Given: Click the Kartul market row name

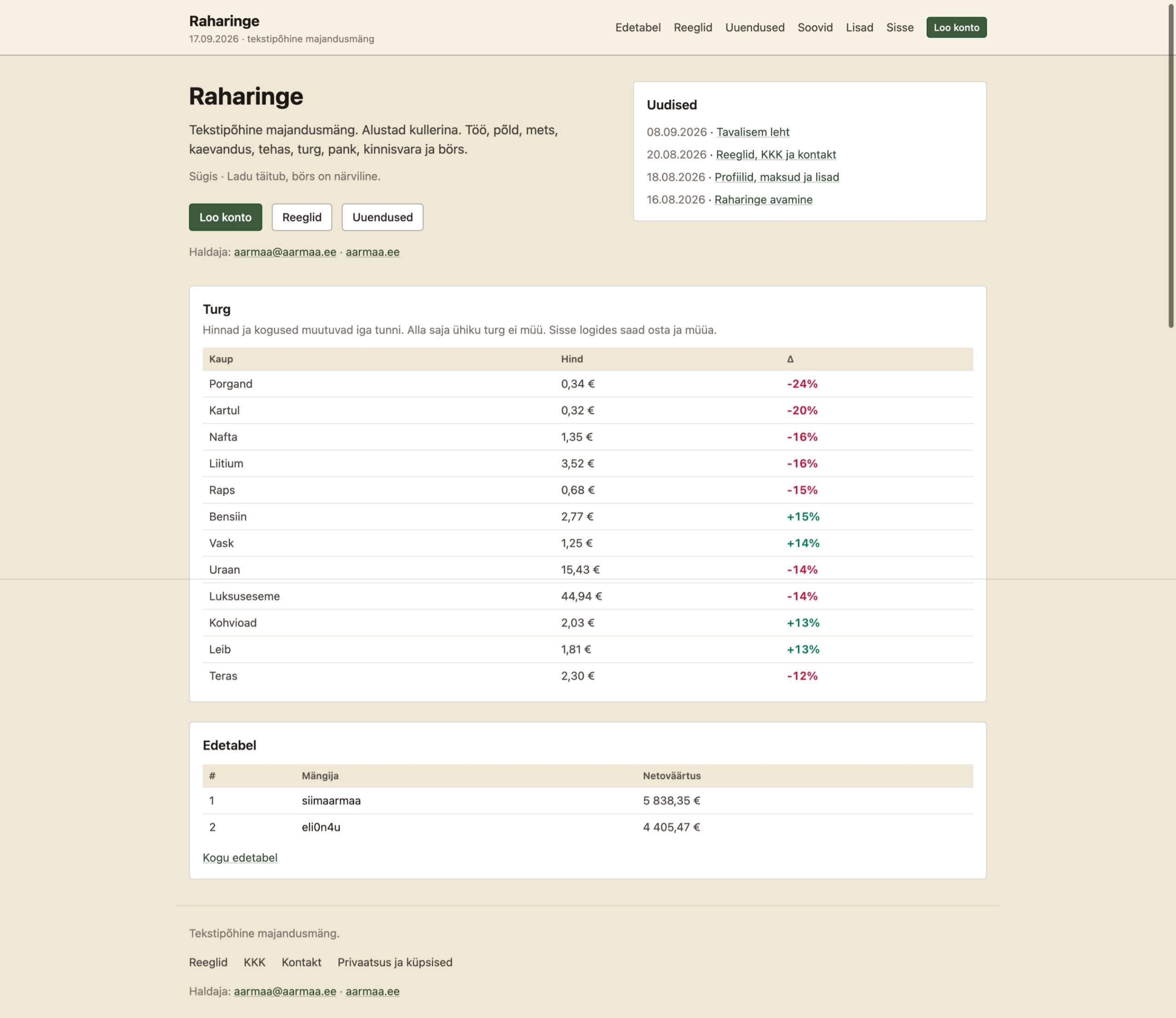Looking at the screenshot, I should [225, 410].
